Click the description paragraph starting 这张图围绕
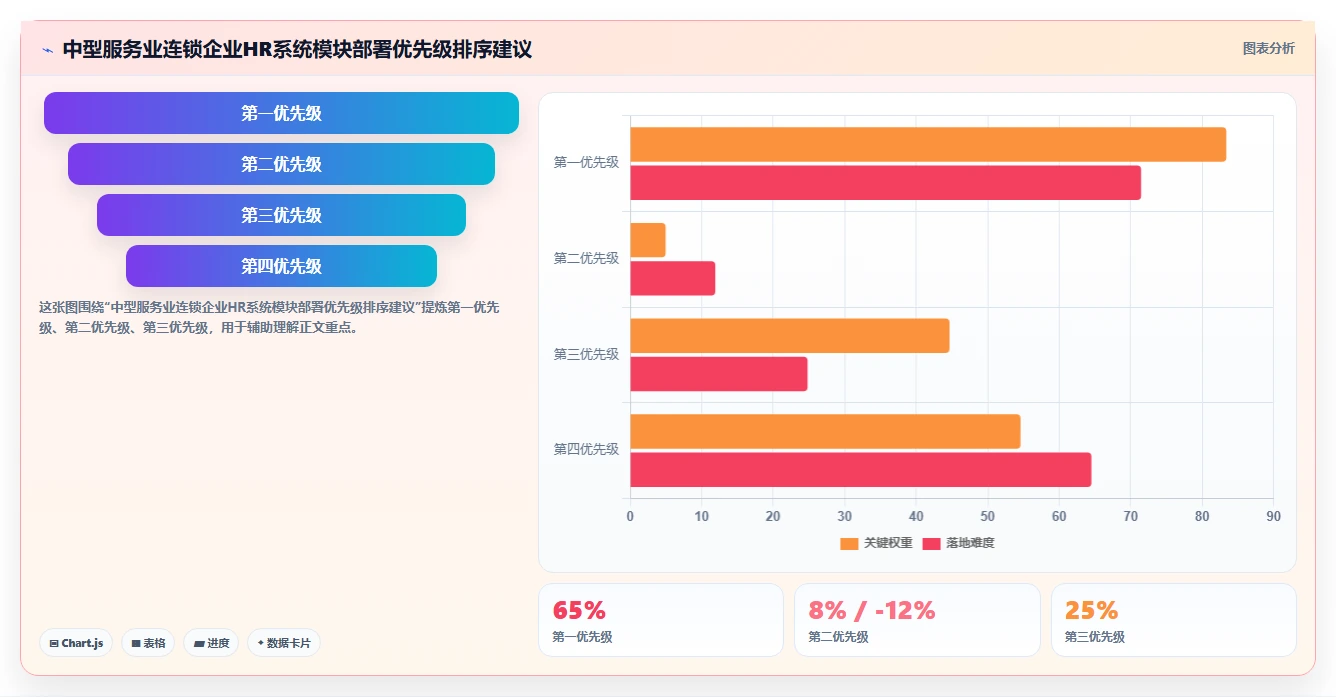1336x697 pixels. coord(269,317)
